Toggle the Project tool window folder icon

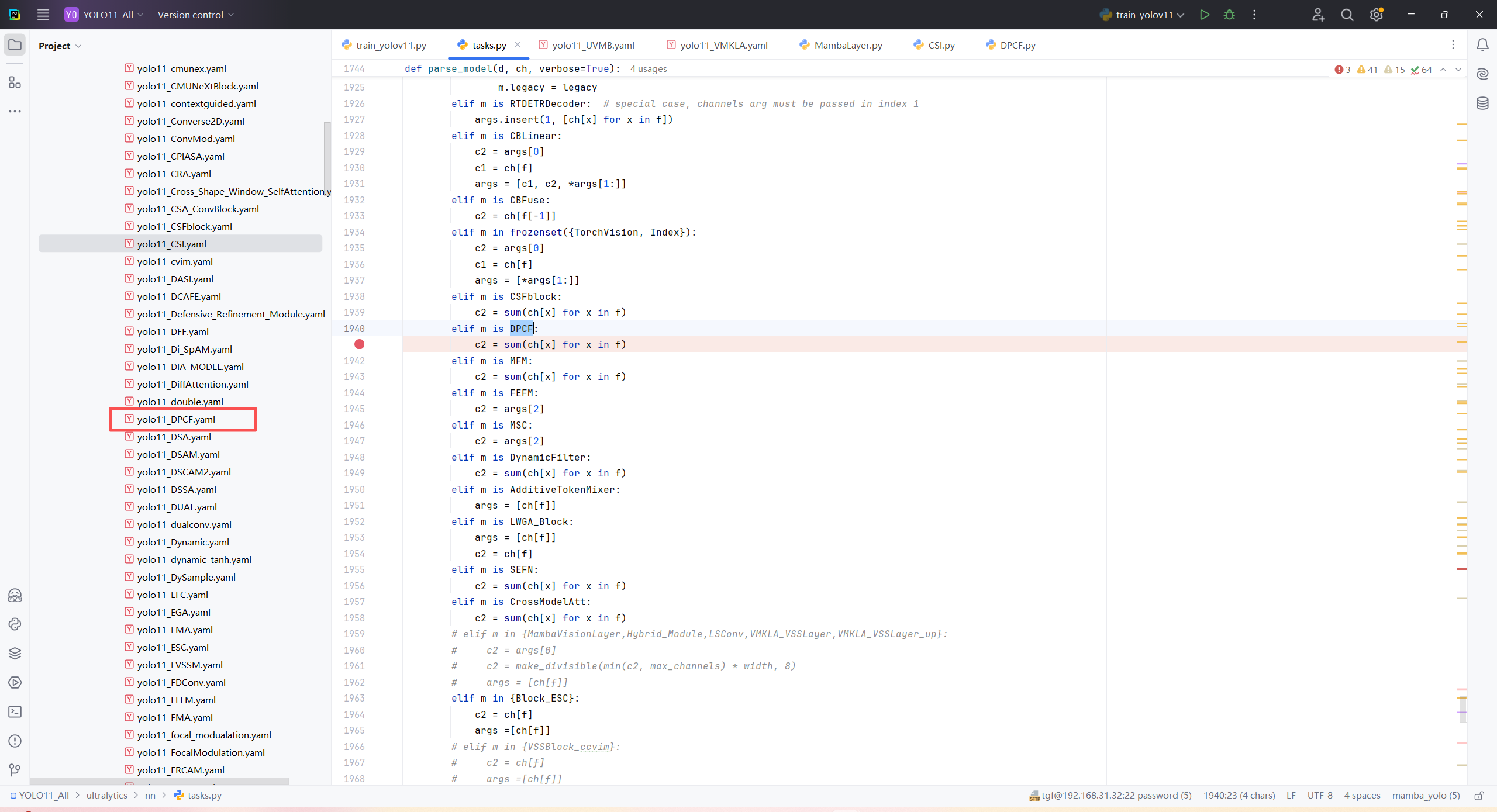tap(15, 45)
